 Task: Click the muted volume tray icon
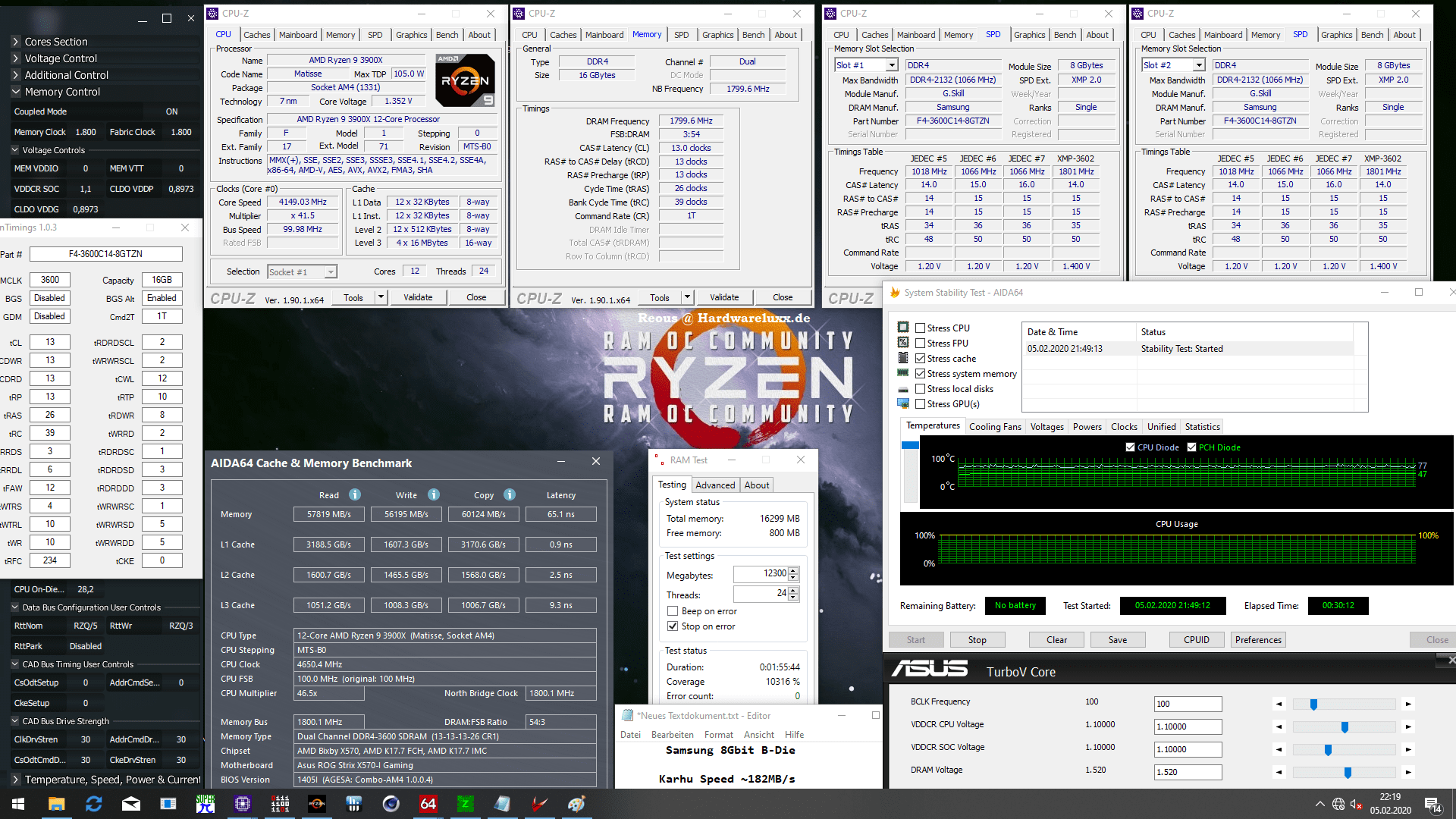coord(1357,804)
